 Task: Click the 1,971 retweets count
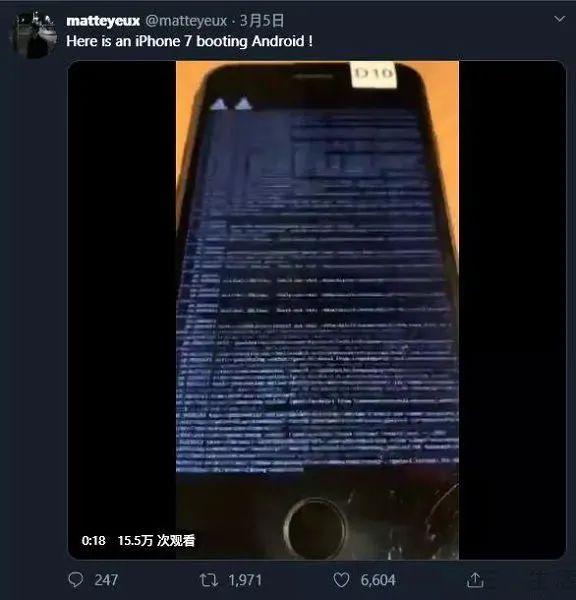[x=245, y=580]
